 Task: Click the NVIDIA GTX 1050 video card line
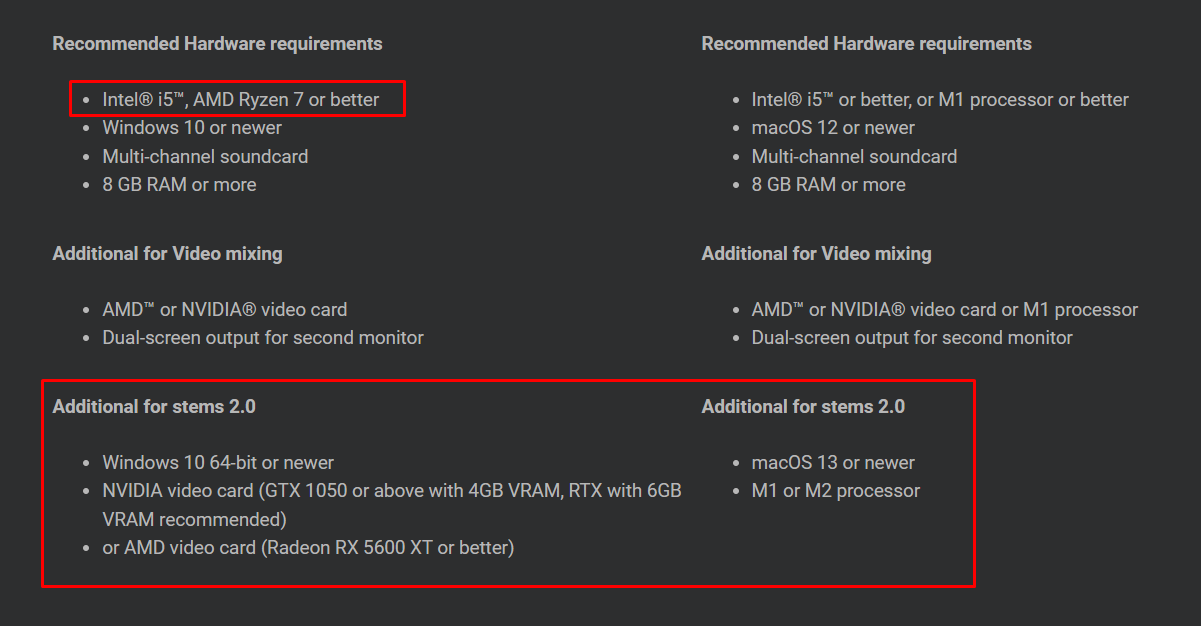392,505
